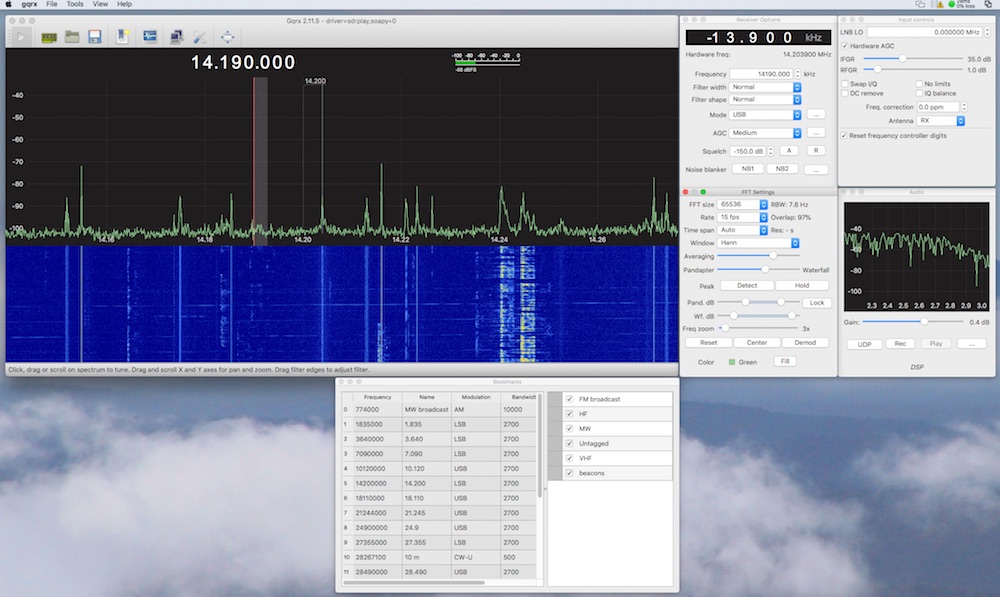Screen dimensions: 1000x597
Task: Open Apple menu icon
Action: click(9, 4)
